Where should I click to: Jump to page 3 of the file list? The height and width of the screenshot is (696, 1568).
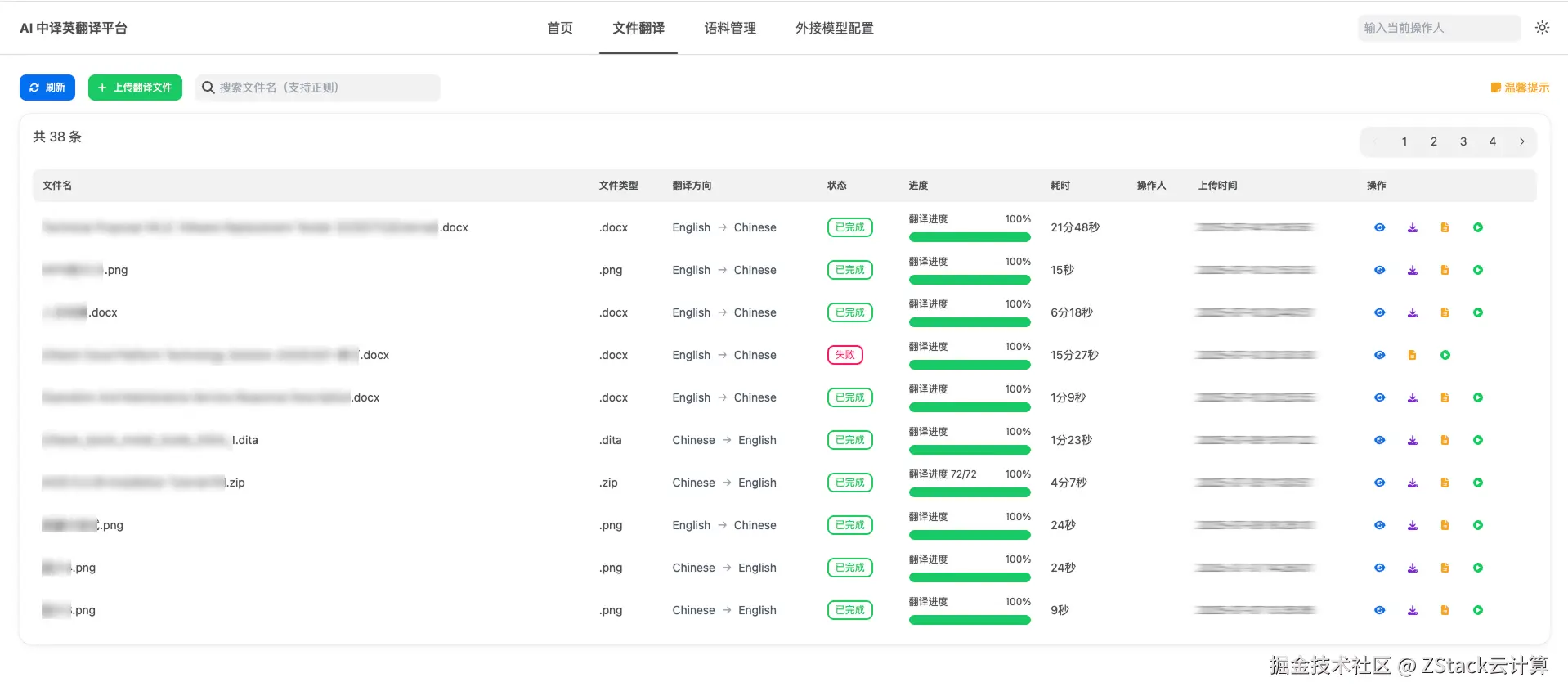tap(1463, 141)
